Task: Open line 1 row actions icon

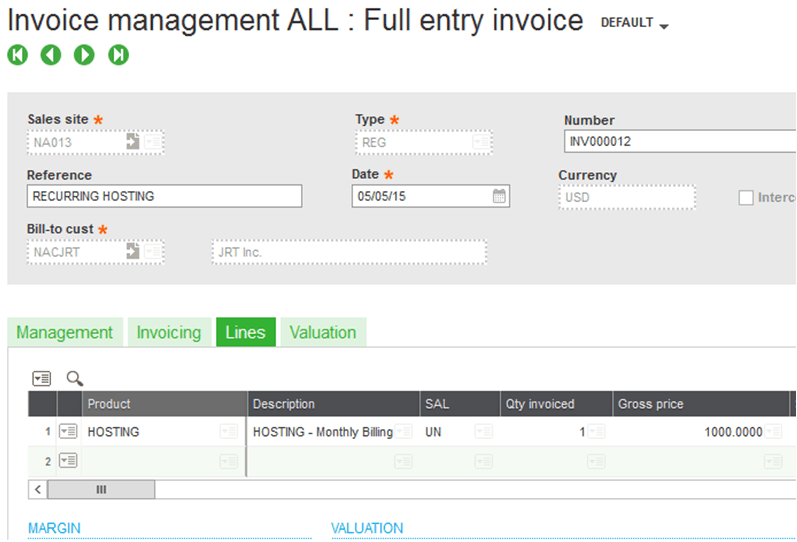Action: pos(68,432)
